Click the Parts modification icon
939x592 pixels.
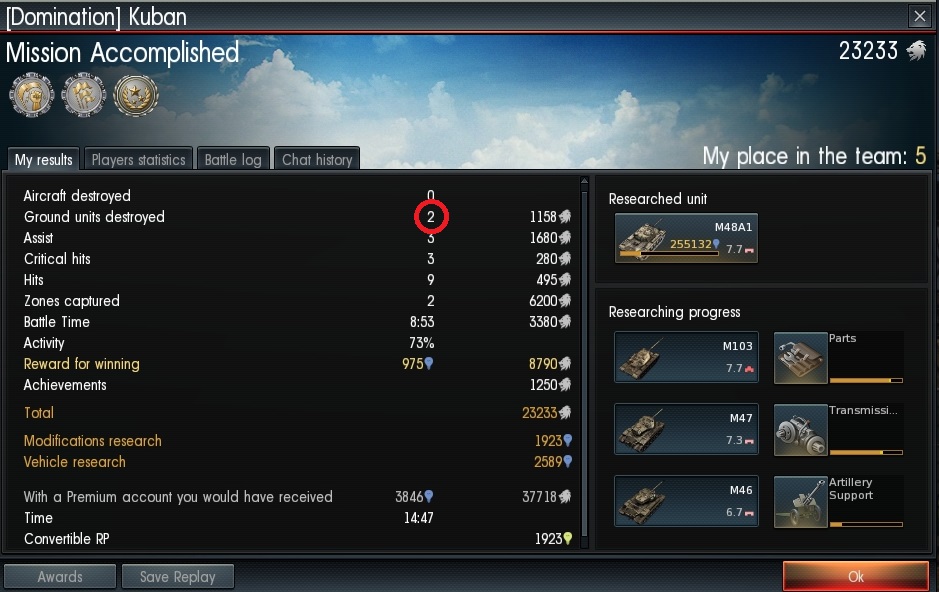tap(801, 358)
